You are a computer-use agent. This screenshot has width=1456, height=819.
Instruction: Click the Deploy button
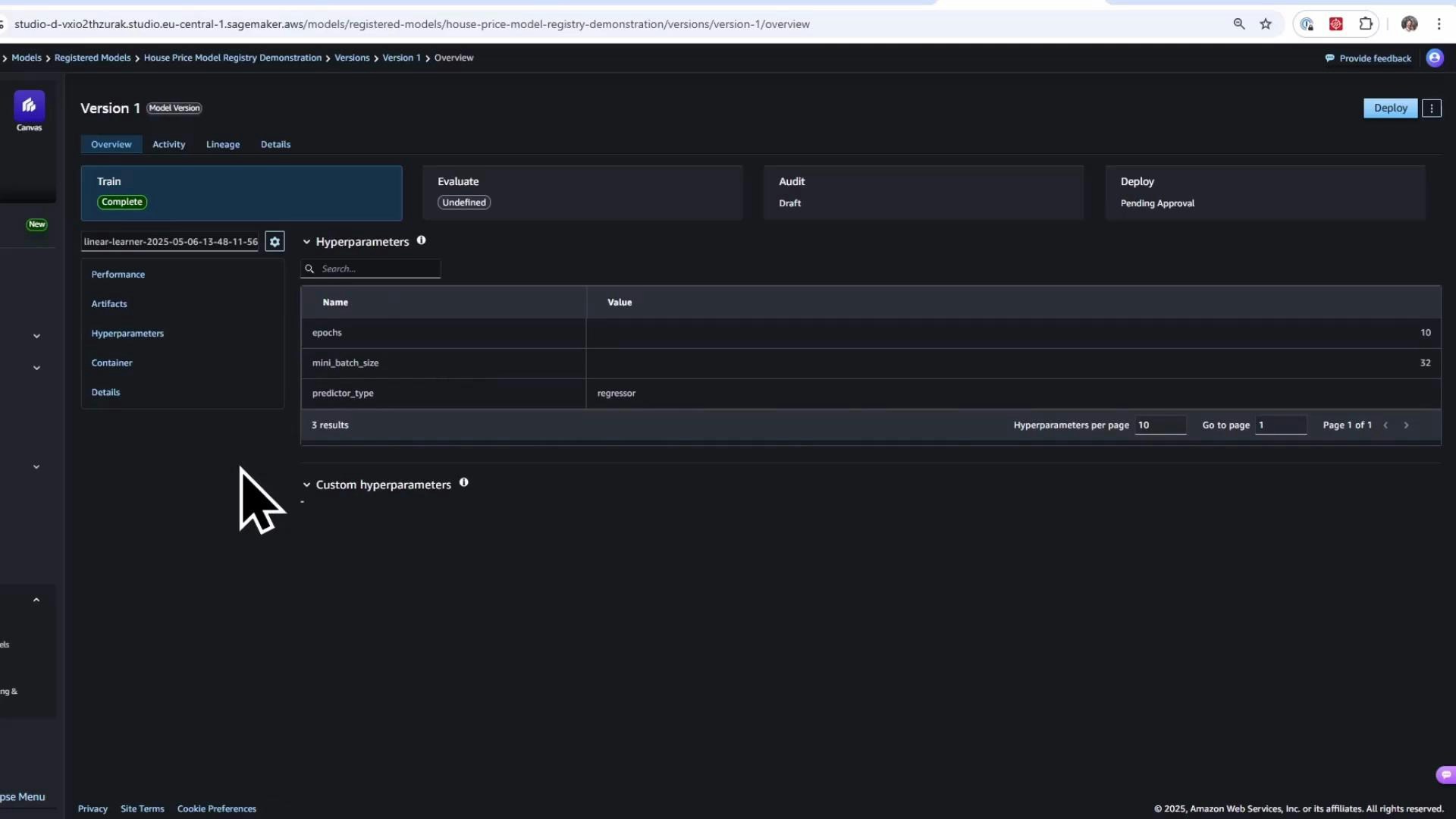(1391, 108)
